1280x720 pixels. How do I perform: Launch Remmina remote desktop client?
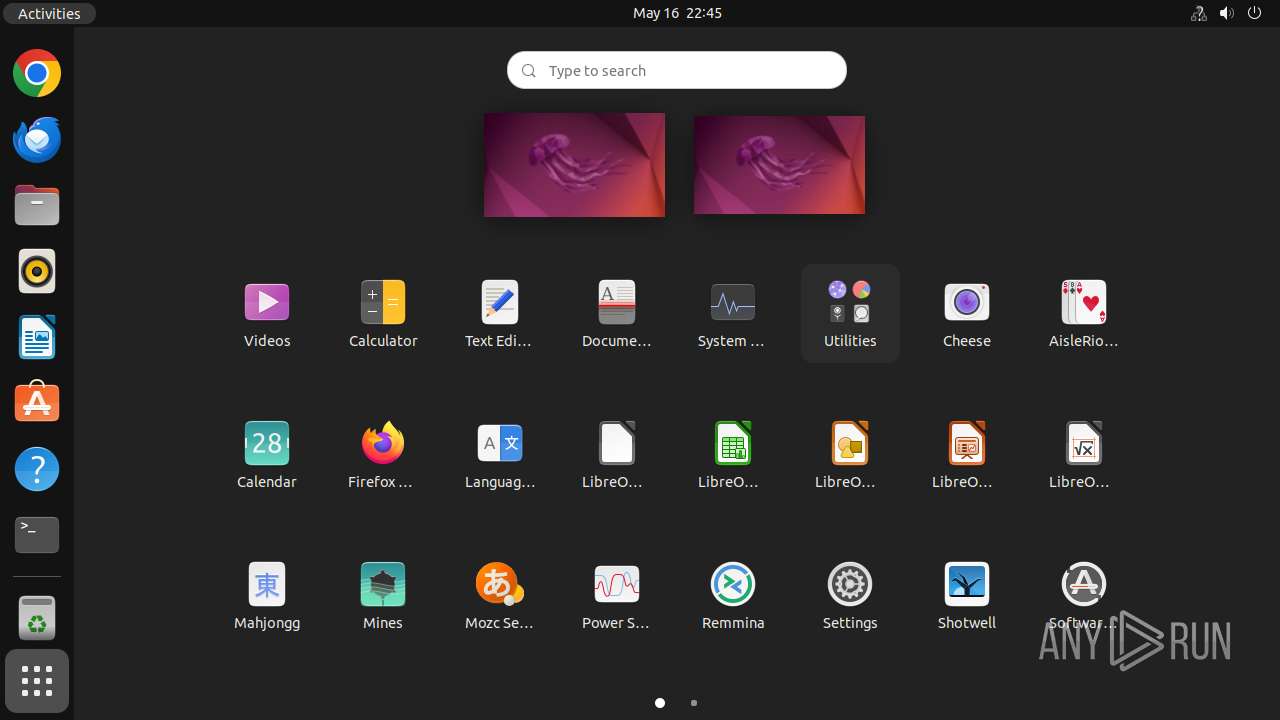tap(733, 595)
